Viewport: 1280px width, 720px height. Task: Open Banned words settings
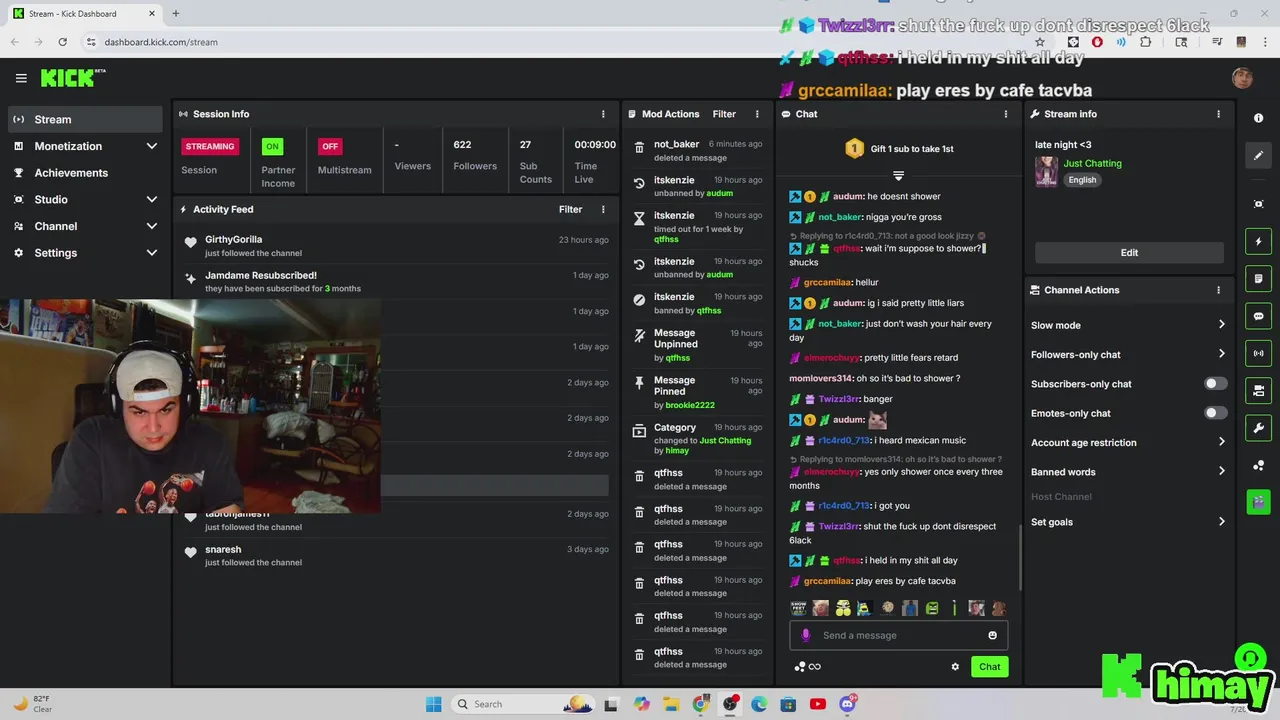point(1128,472)
